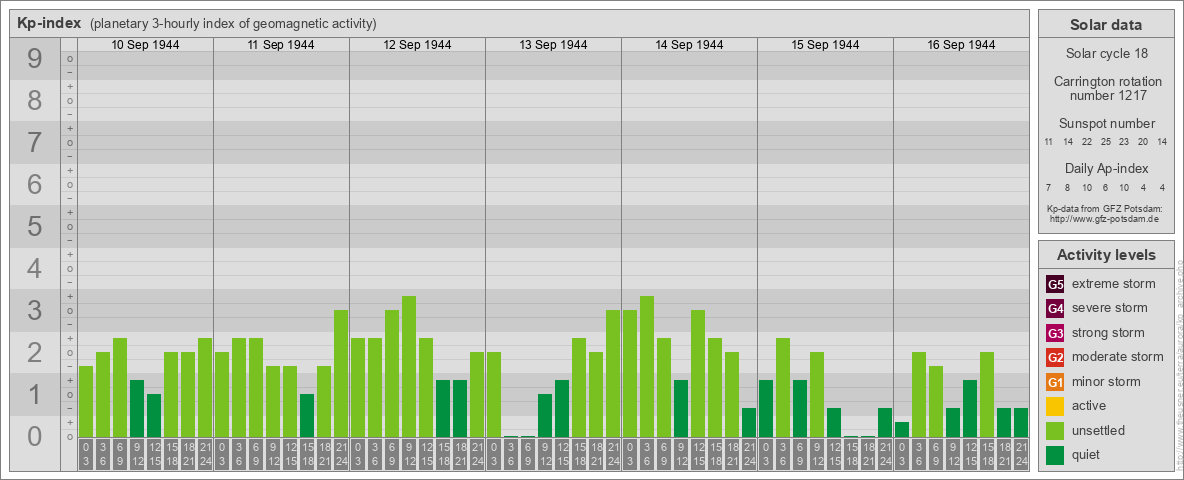Click Ap-index value 6
The width and height of the screenshot is (1184, 480).
pyautogui.click(x=1105, y=187)
